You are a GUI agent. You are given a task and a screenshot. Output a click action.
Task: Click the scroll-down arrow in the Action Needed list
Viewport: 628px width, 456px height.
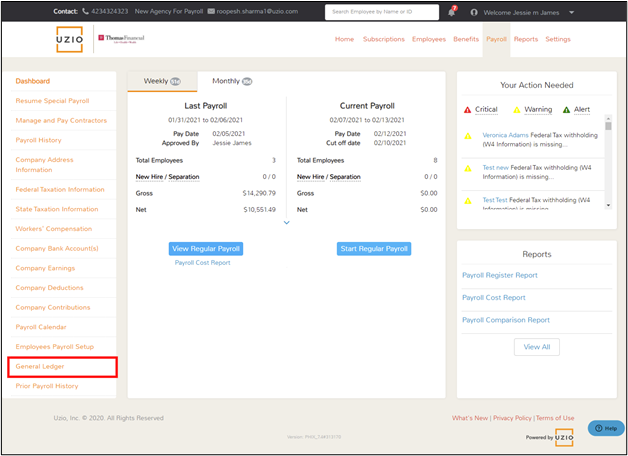point(608,205)
